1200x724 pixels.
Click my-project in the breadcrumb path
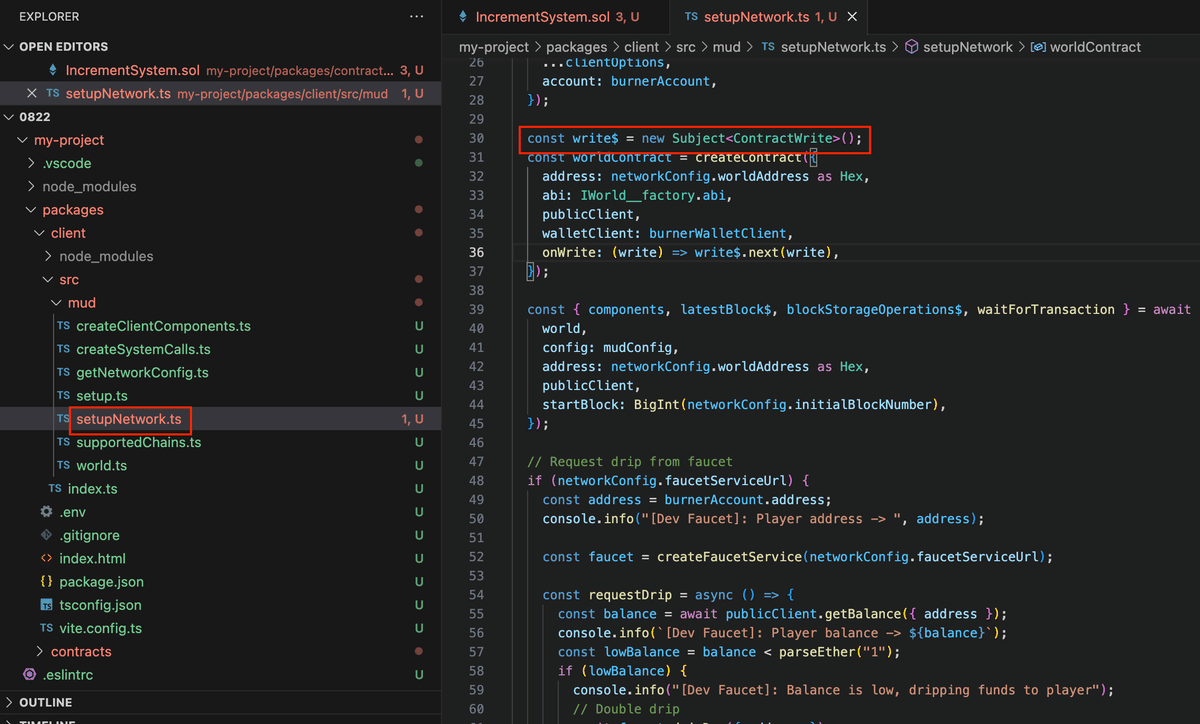(494, 47)
